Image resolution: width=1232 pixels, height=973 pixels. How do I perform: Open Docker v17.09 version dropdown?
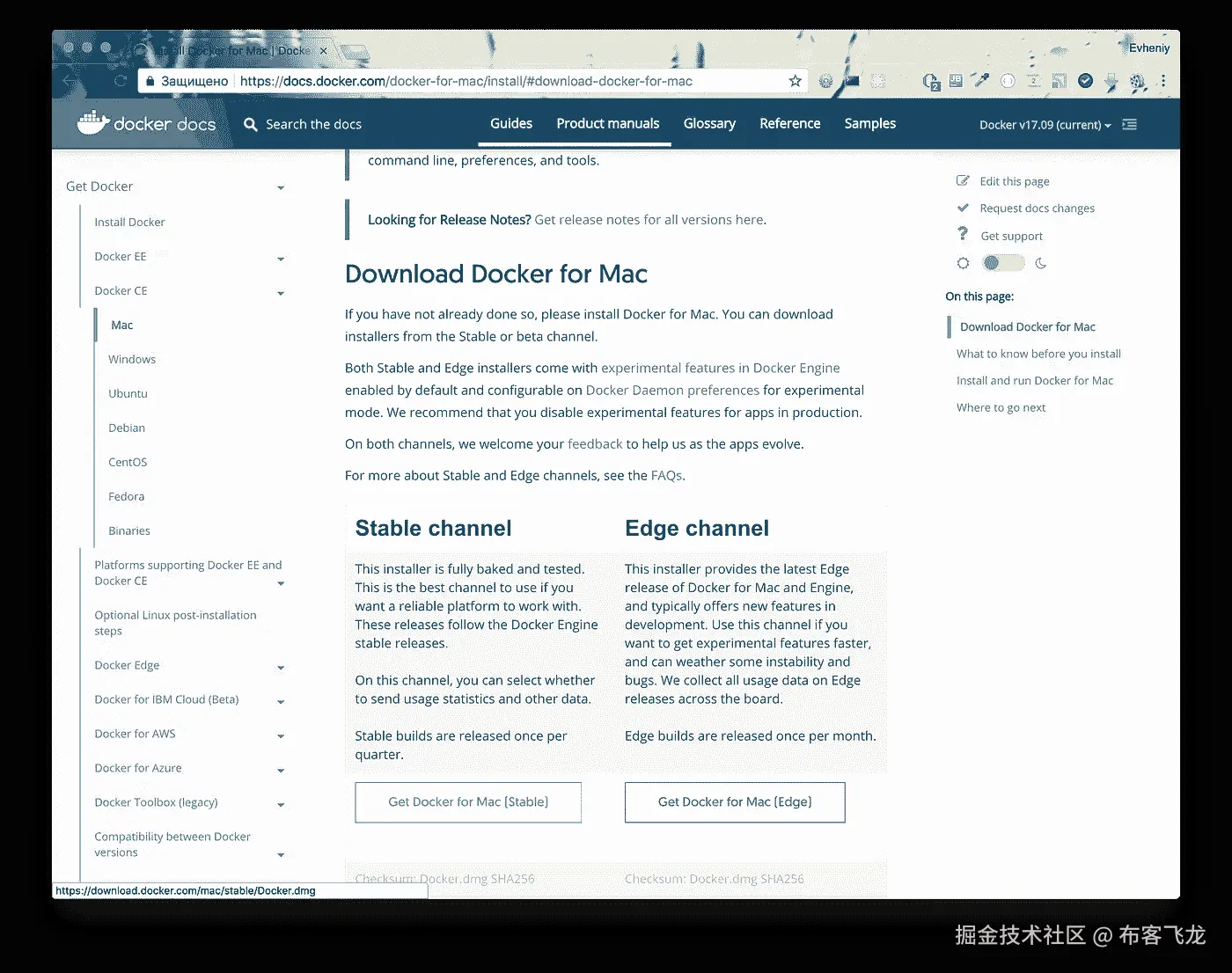pos(1045,125)
